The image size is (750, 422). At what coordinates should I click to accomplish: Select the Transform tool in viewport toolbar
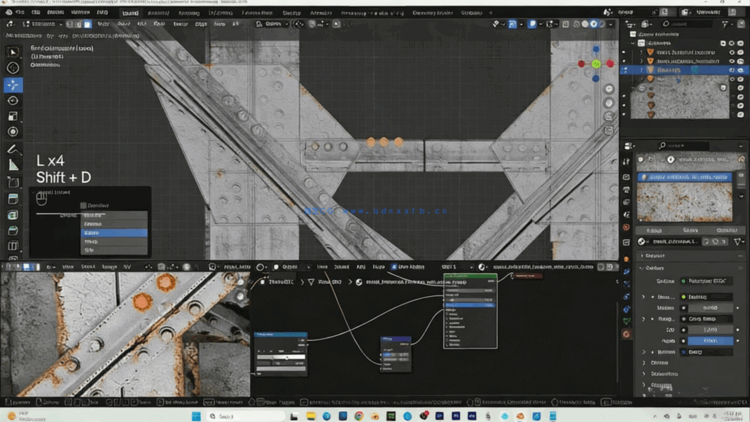coord(13,132)
